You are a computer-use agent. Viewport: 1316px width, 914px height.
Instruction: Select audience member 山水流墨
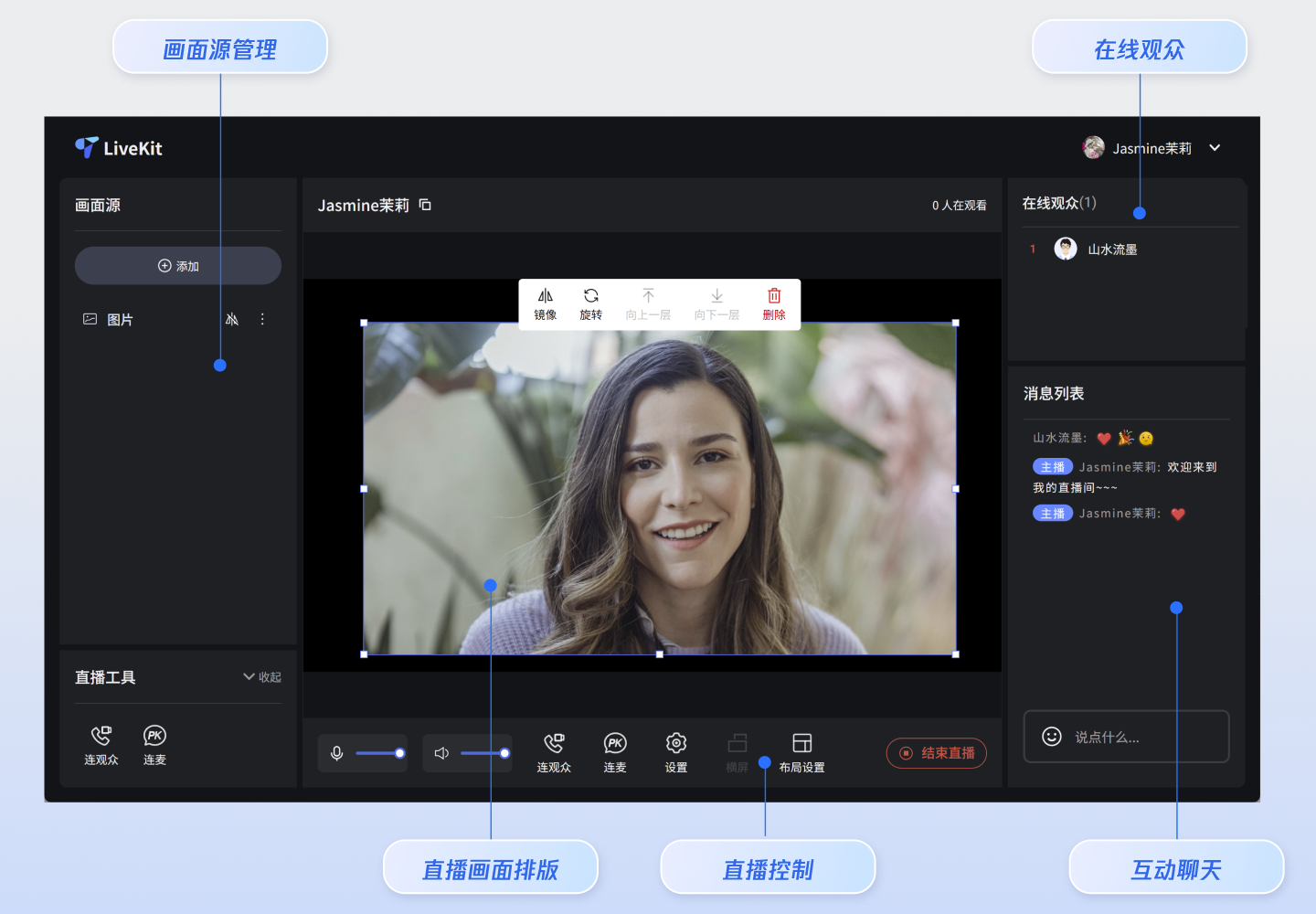(x=1111, y=250)
